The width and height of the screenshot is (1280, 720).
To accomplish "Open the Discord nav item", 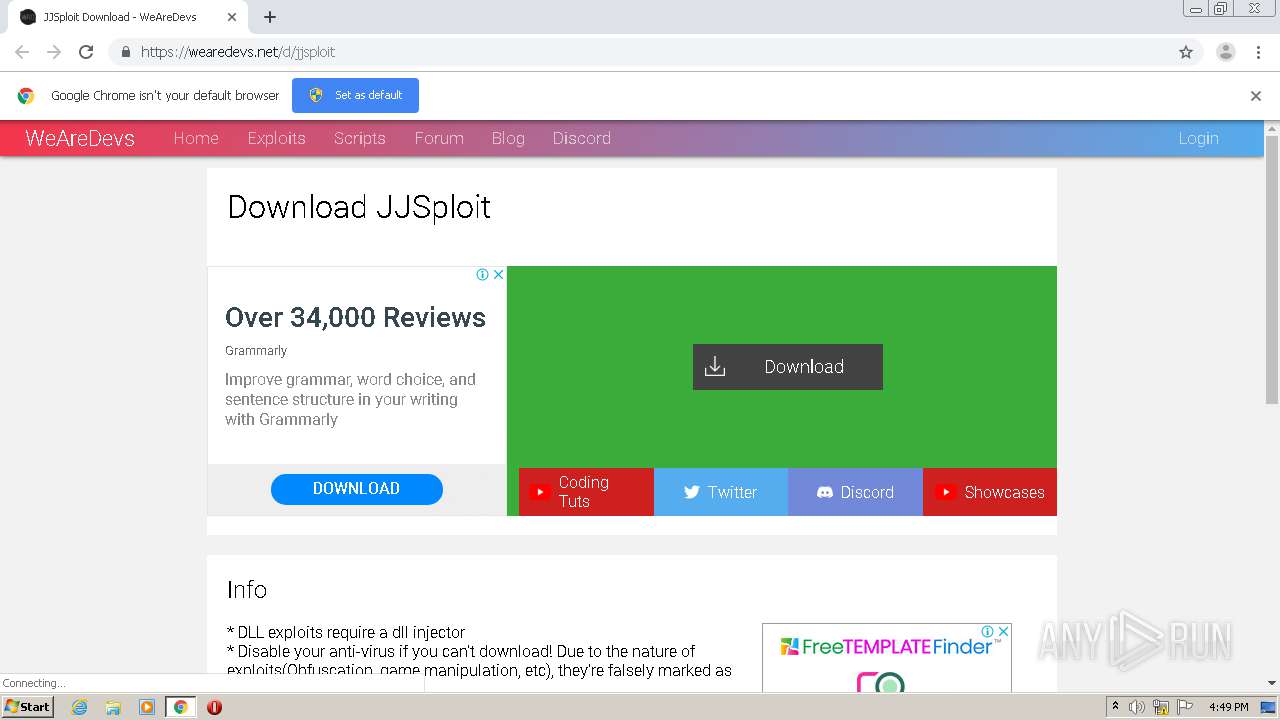I will (x=582, y=138).
